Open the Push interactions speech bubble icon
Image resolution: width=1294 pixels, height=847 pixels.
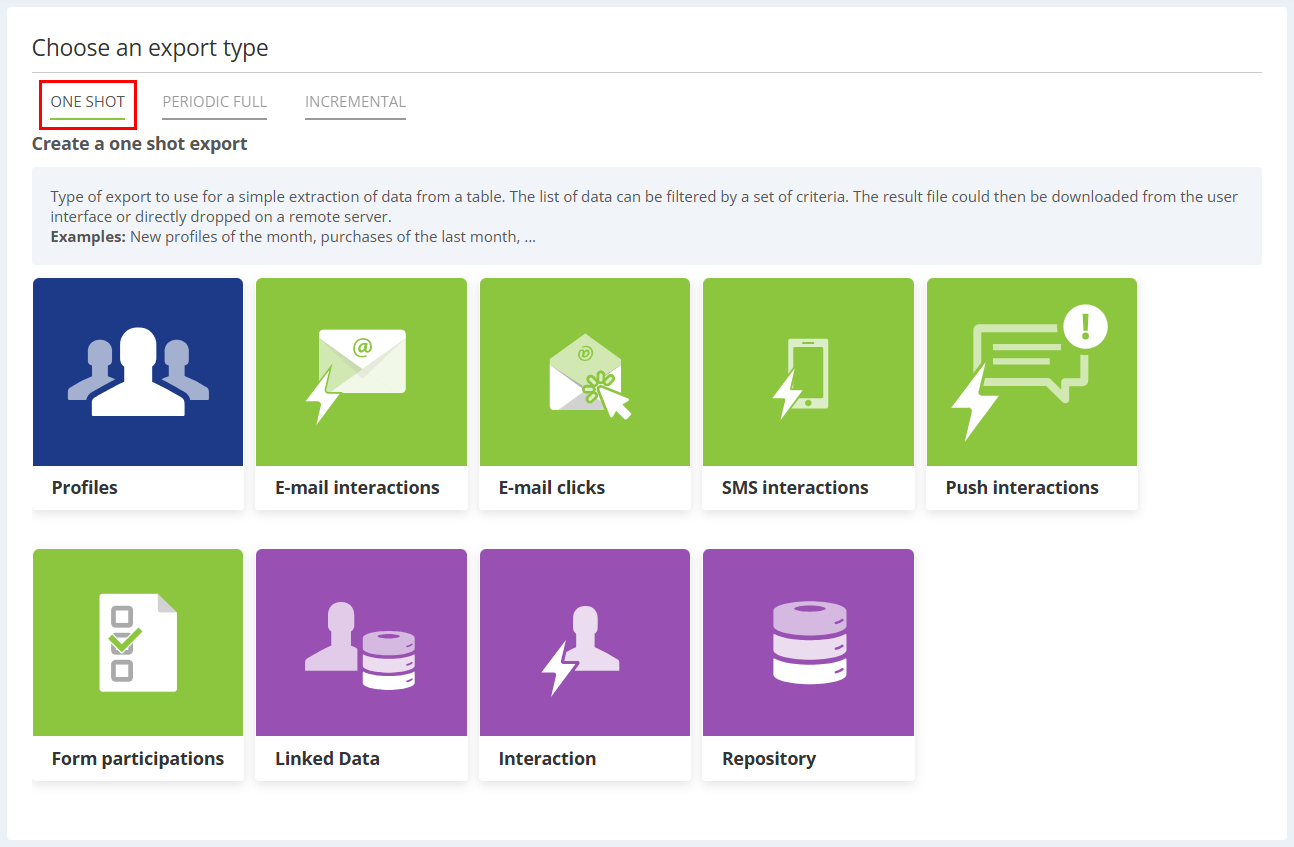coord(1032,372)
